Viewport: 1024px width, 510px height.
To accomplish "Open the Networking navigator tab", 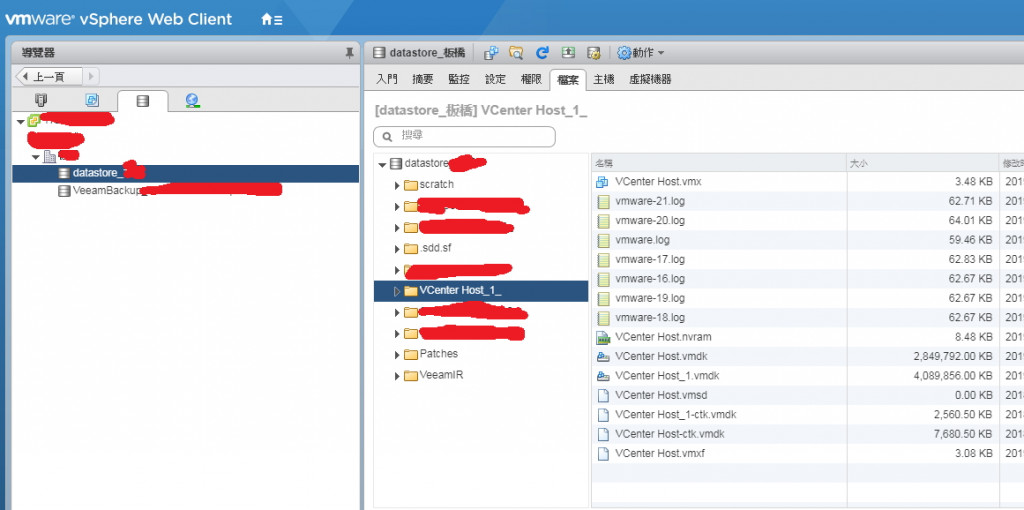I will 192,100.
